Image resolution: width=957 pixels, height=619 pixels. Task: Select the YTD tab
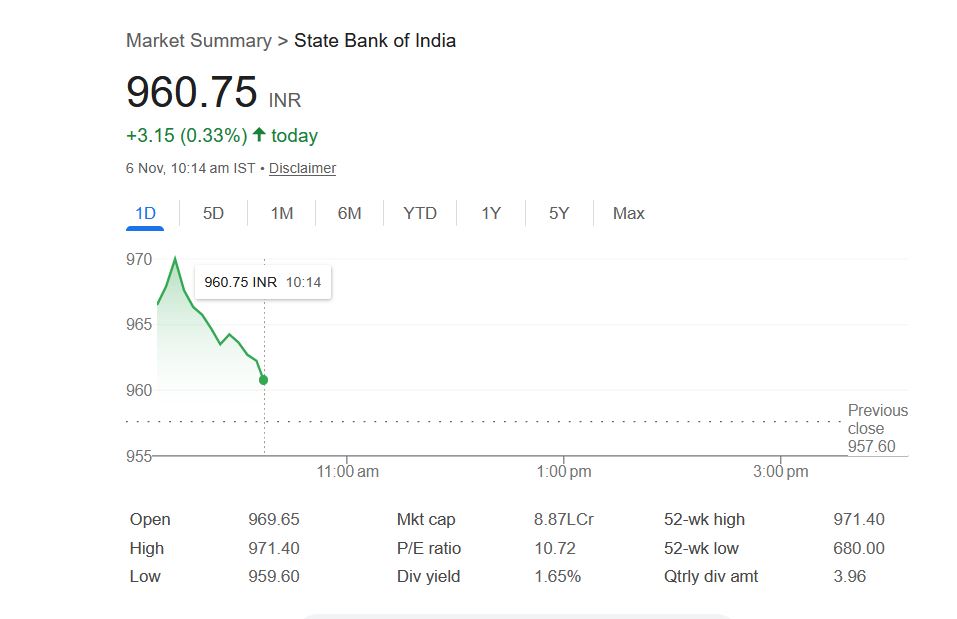click(420, 213)
